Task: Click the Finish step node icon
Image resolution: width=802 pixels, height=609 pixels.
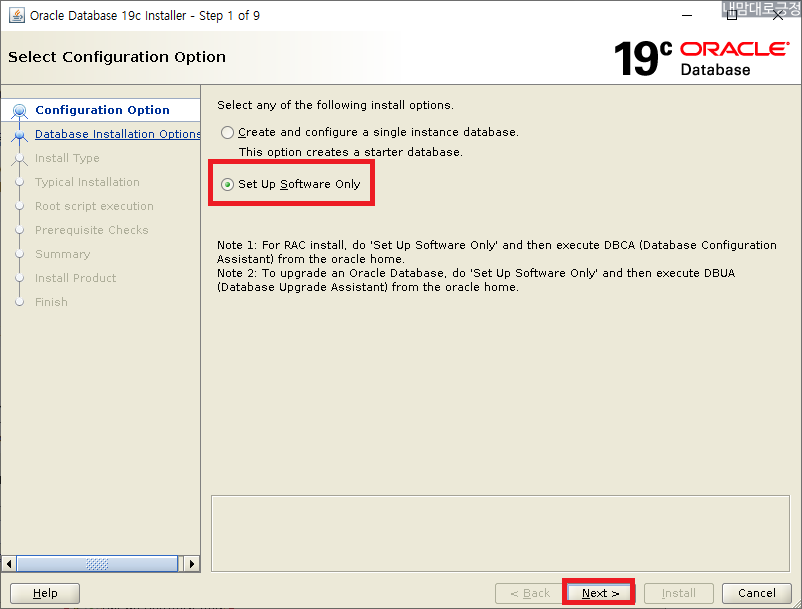Action: pos(19,302)
